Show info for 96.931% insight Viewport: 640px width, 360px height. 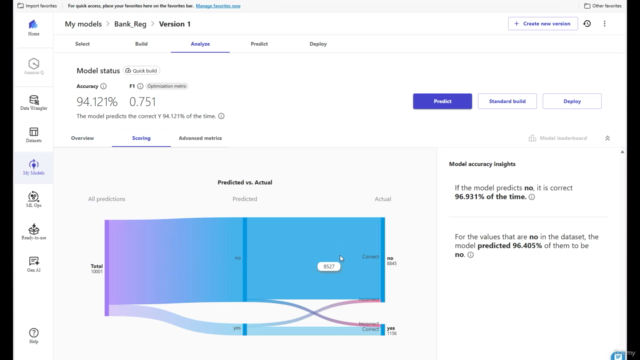click(x=532, y=197)
